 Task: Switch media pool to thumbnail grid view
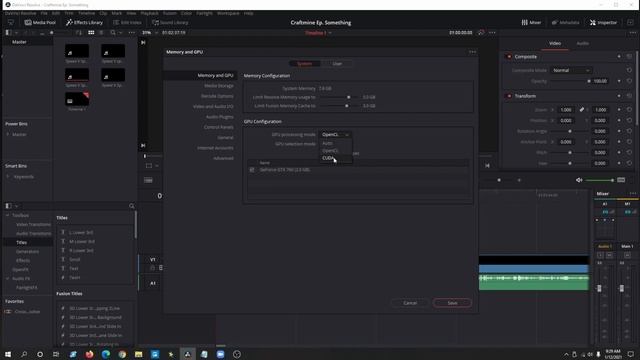[x=91, y=33]
